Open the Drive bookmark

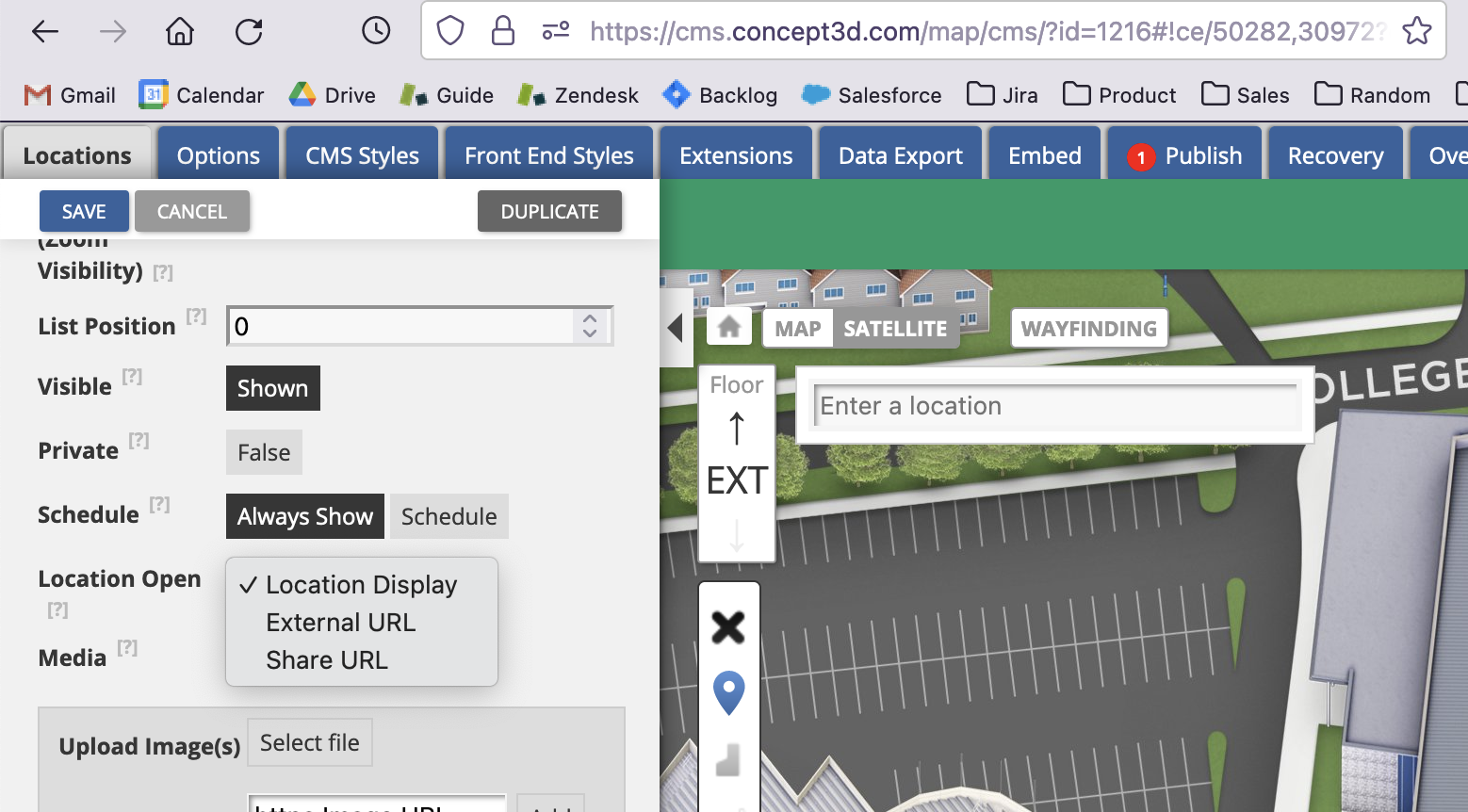(332, 95)
